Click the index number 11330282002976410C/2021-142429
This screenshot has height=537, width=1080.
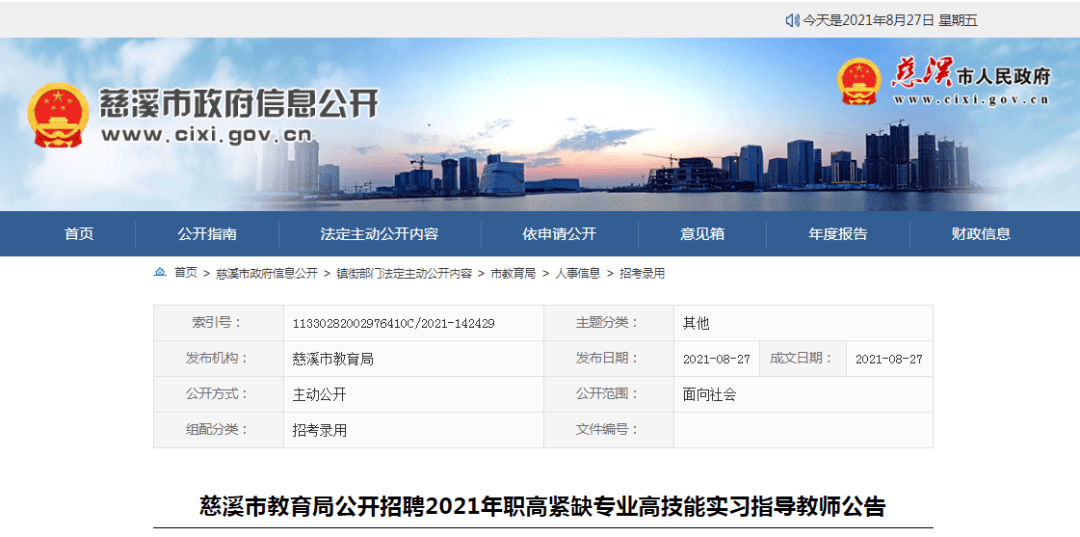click(x=394, y=323)
